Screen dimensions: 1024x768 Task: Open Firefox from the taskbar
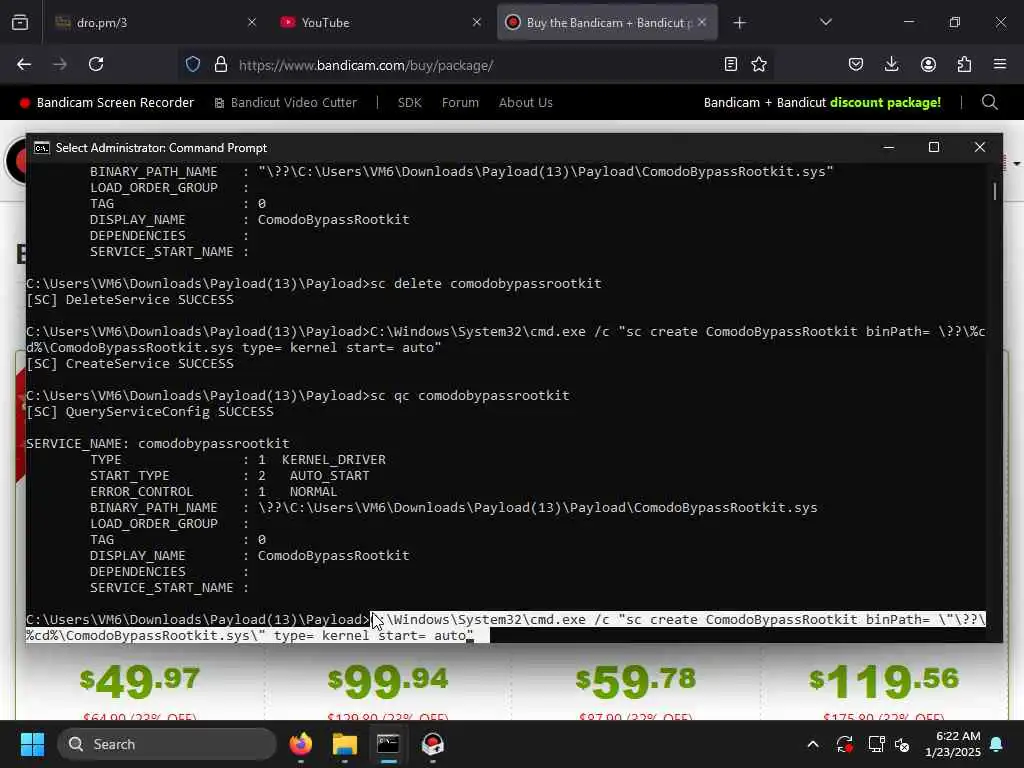300,744
